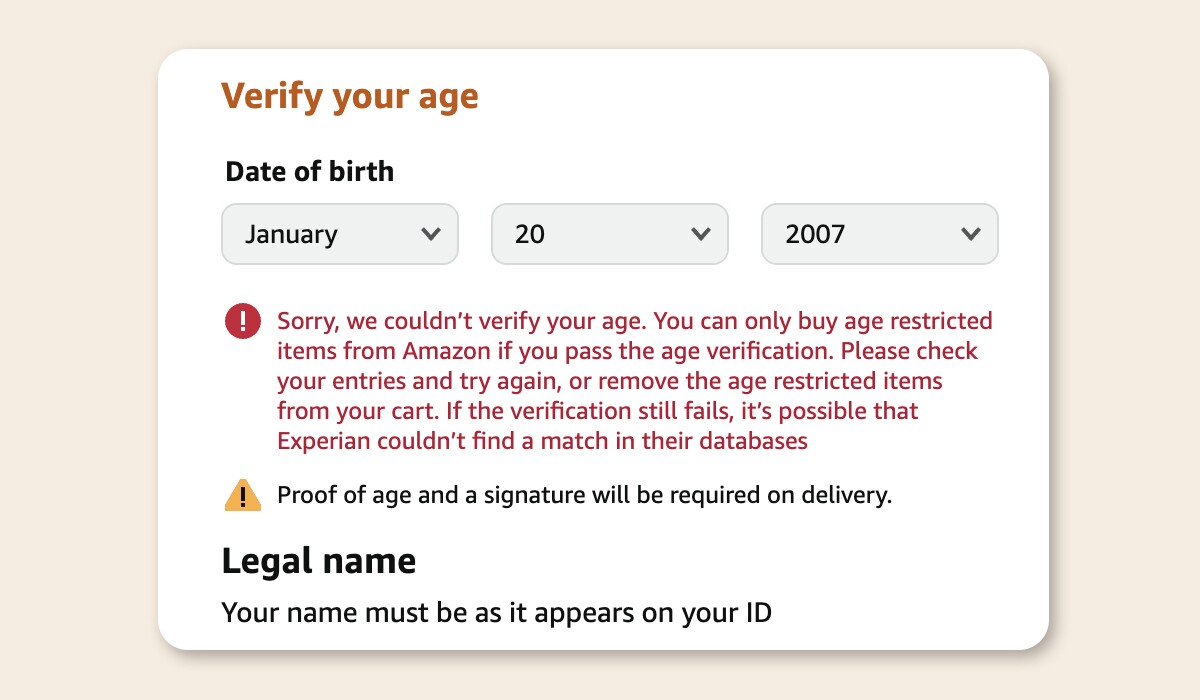Click the "Proof of age and a signature" notice
The image size is (1200, 700).
(x=583, y=495)
